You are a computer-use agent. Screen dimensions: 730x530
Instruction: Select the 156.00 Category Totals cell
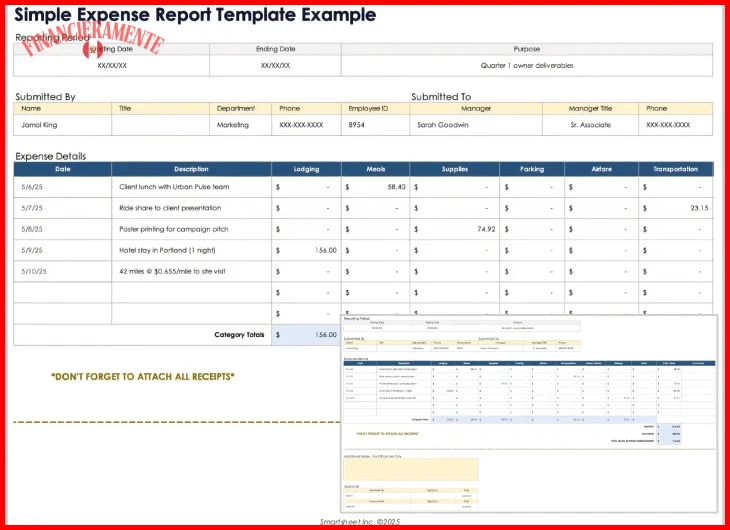click(x=306, y=335)
